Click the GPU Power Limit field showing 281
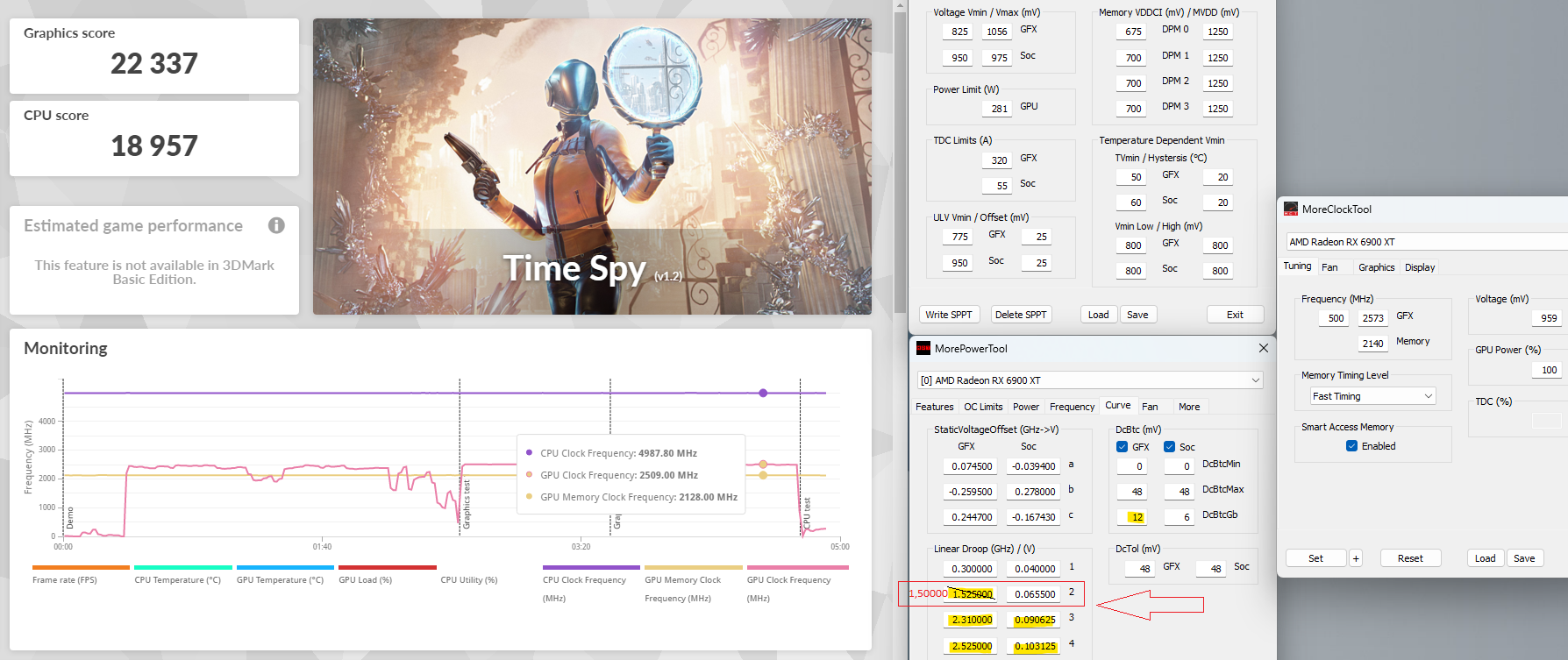 (x=995, y=109)
